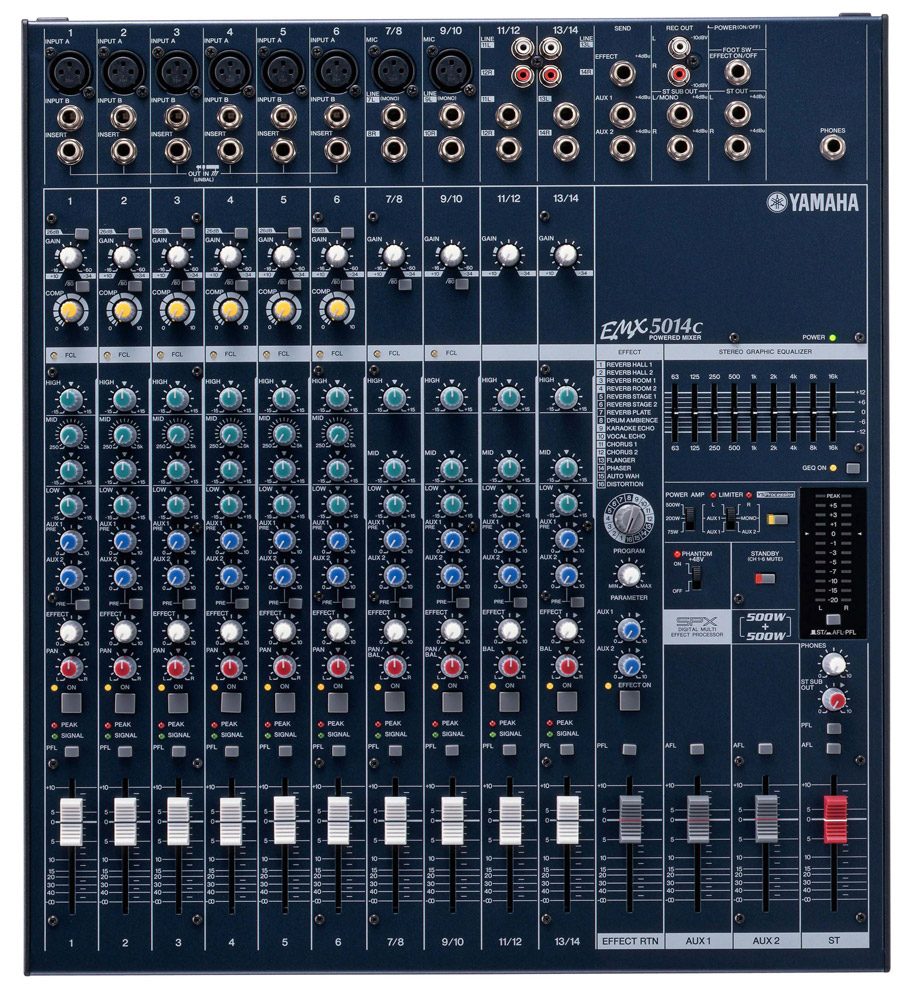Image resolution: width=915 pixels, height=1000 pixels.
Task: Click the PHONES output jack
Action: tap(832, 147)
